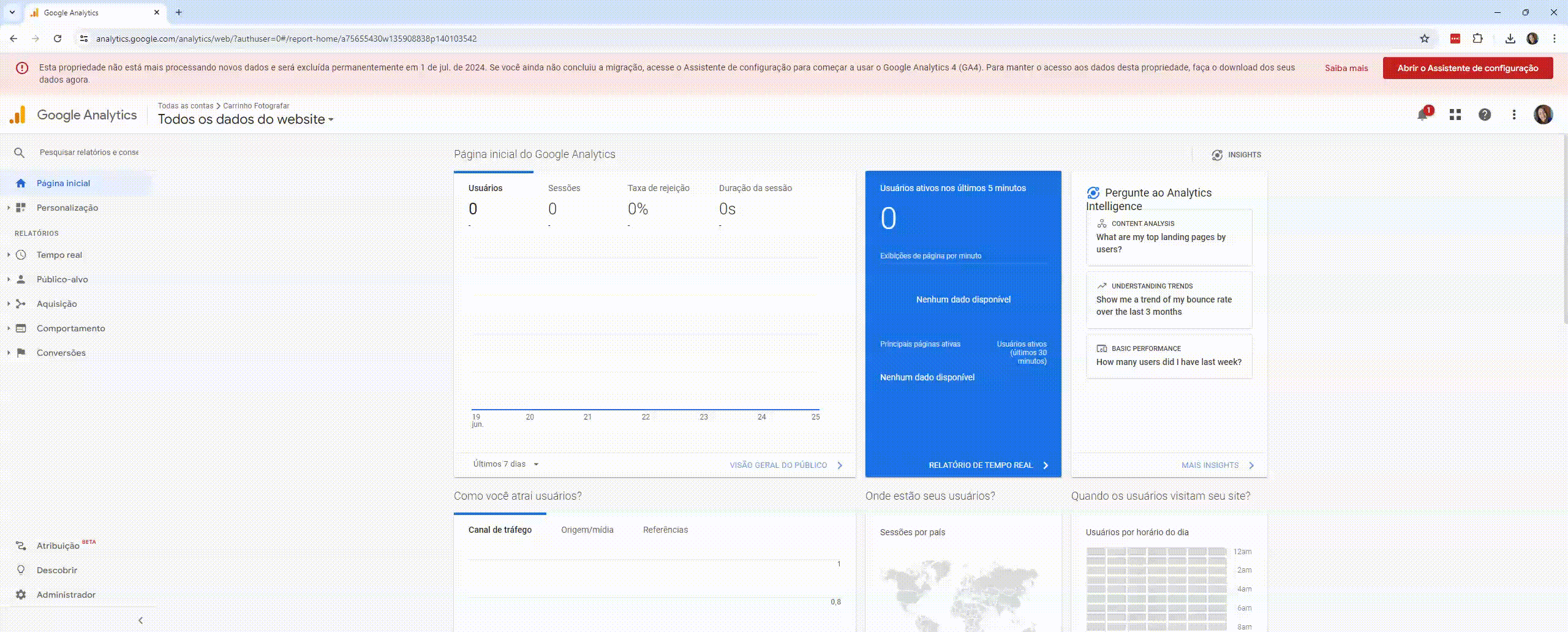Open the Chrome three-dot menu
Viewport: 1568px width, 632px height.
point(1555,39)
